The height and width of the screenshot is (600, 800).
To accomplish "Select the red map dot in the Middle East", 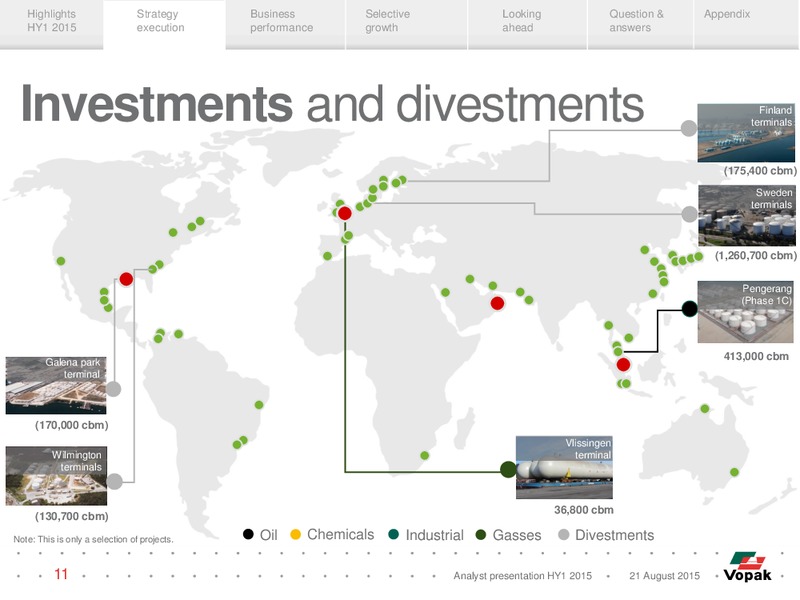I will point(497,304).
